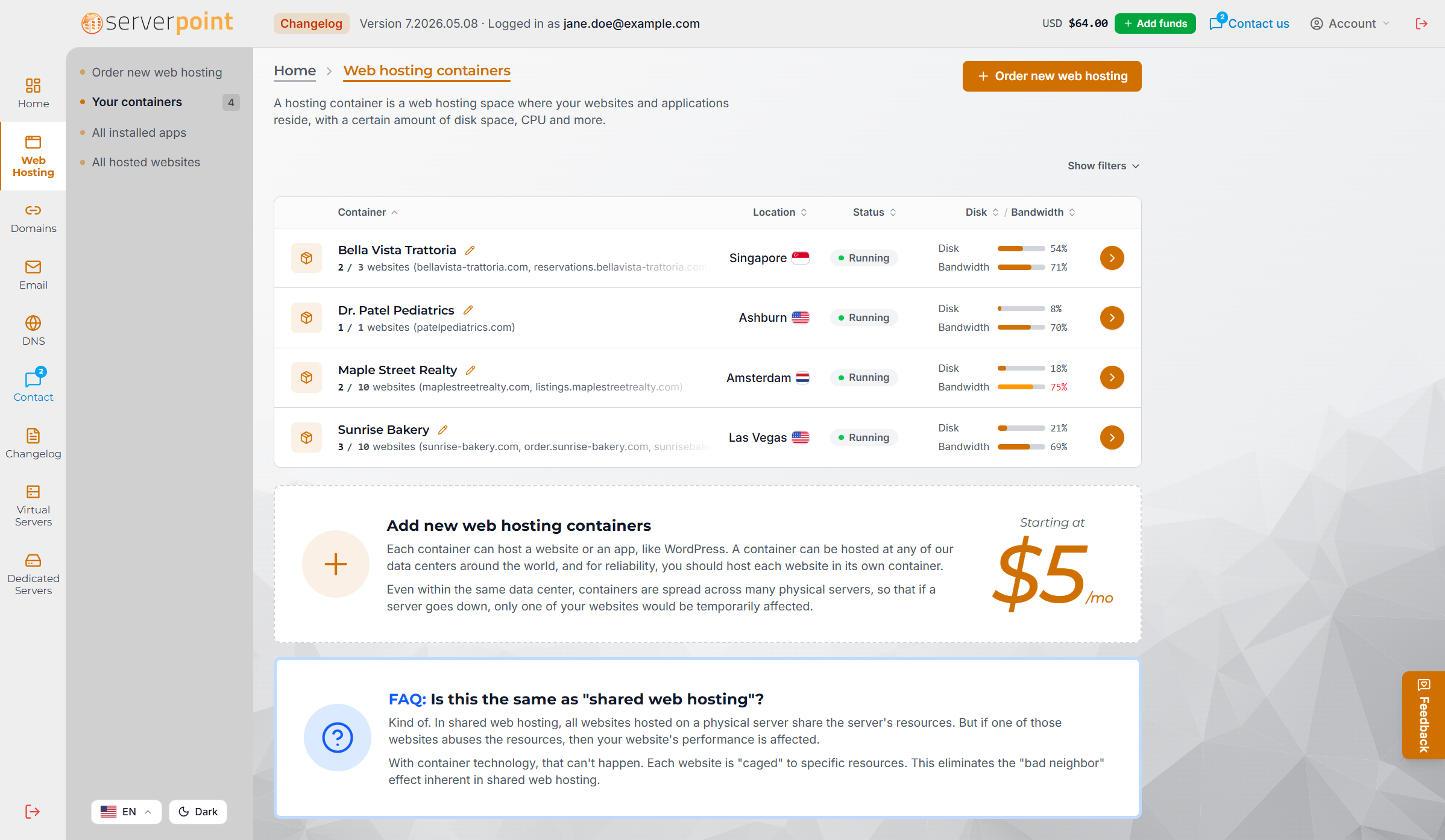Click Bella Vista Trattoria disk usage bar
This screenshot has width=1445, height=840.
(x=1021, y=248)
